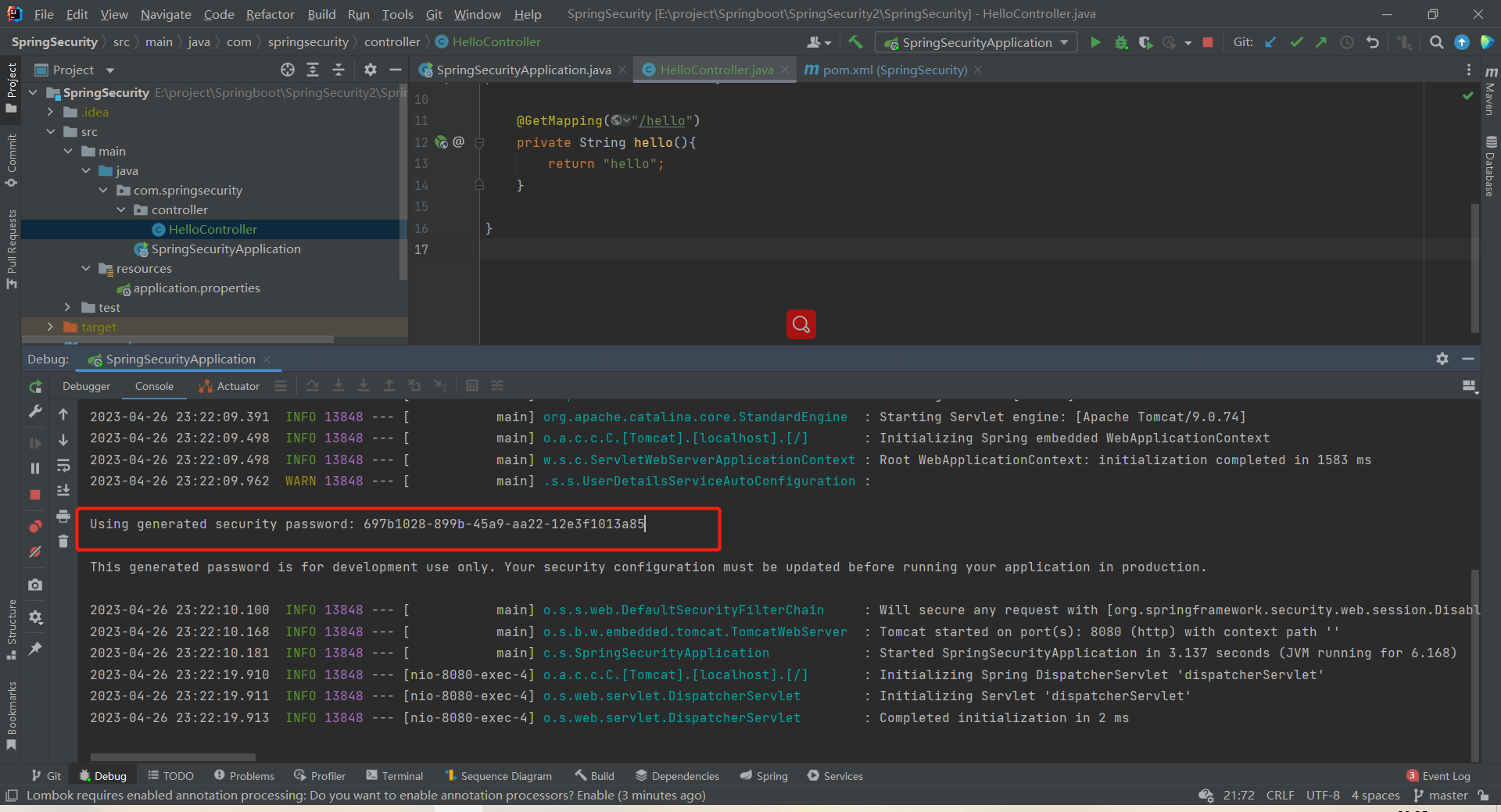Close the HelloController.java tab
Screen dimensions: 1501x812
coord(785,70)
